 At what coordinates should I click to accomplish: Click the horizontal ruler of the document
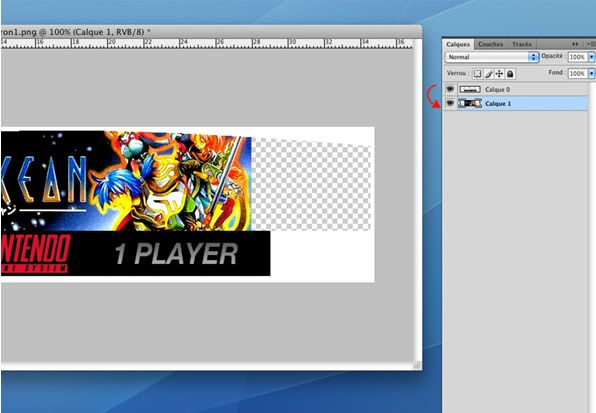click(207, 43)
